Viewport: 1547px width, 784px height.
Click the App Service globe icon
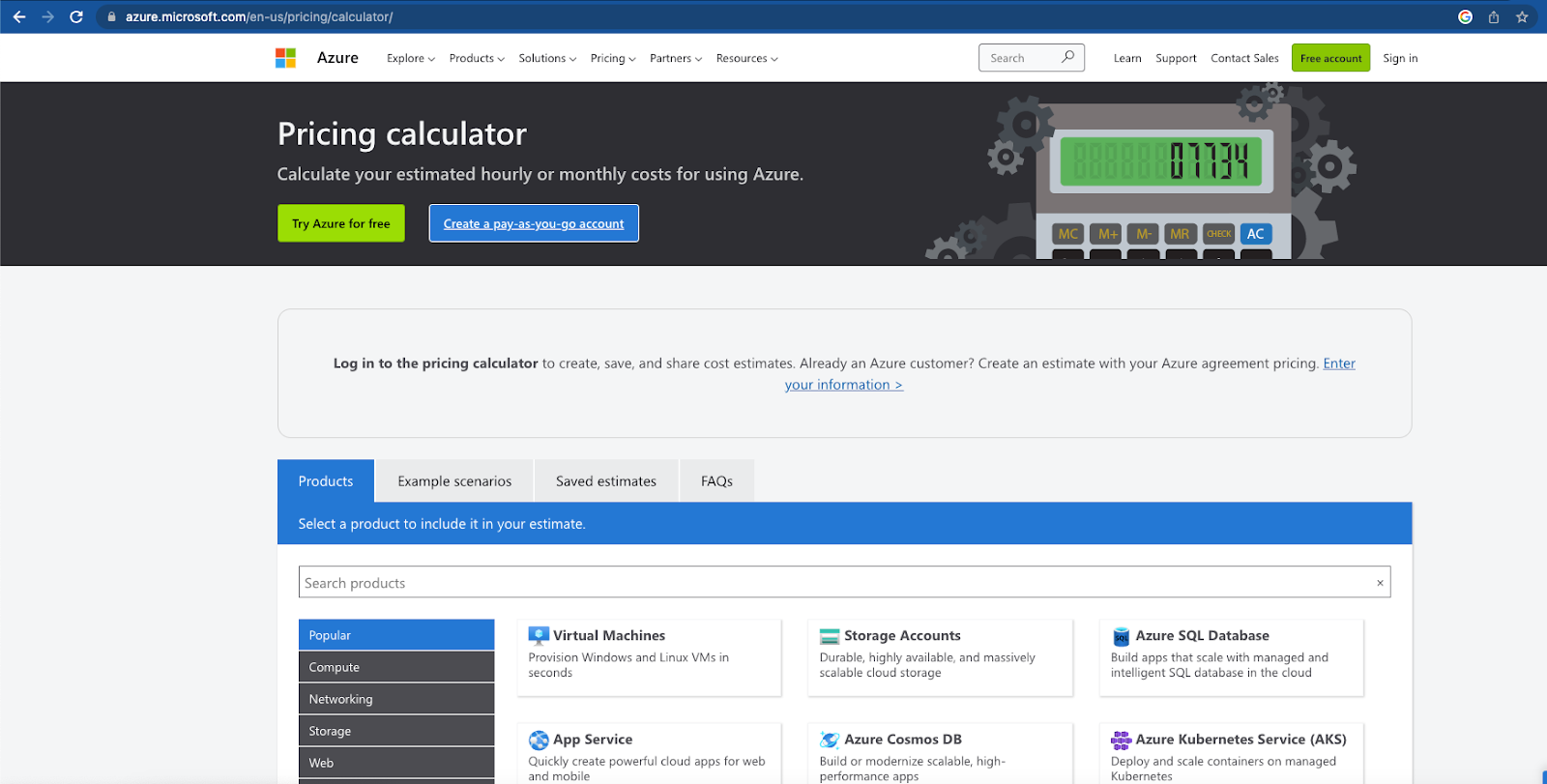coord(539,740)
